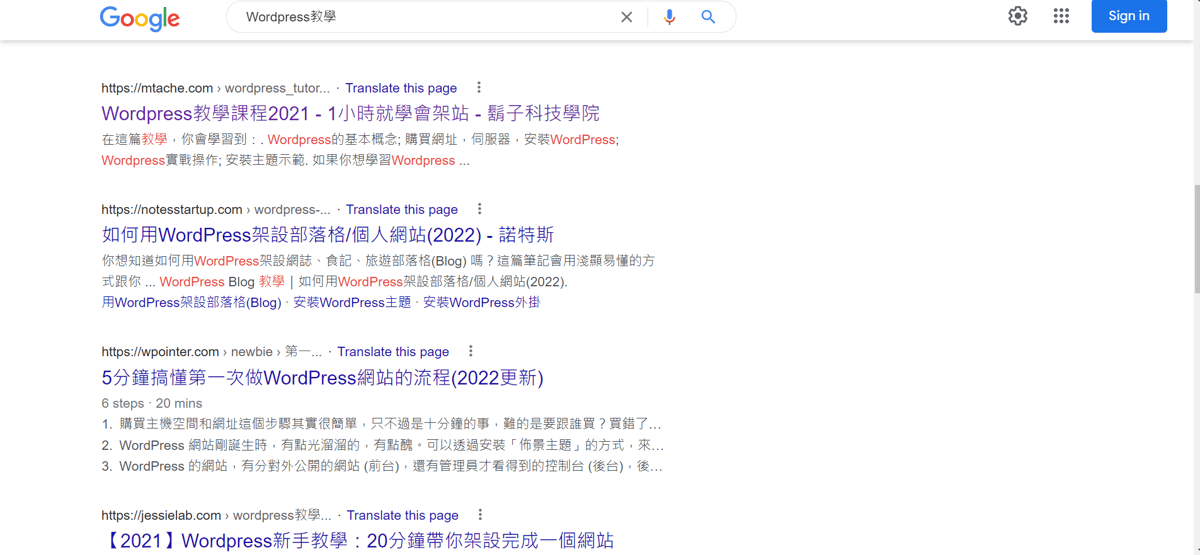Start voice search with microphone icon
The image size is (1200, 555).
click(669, 17)
